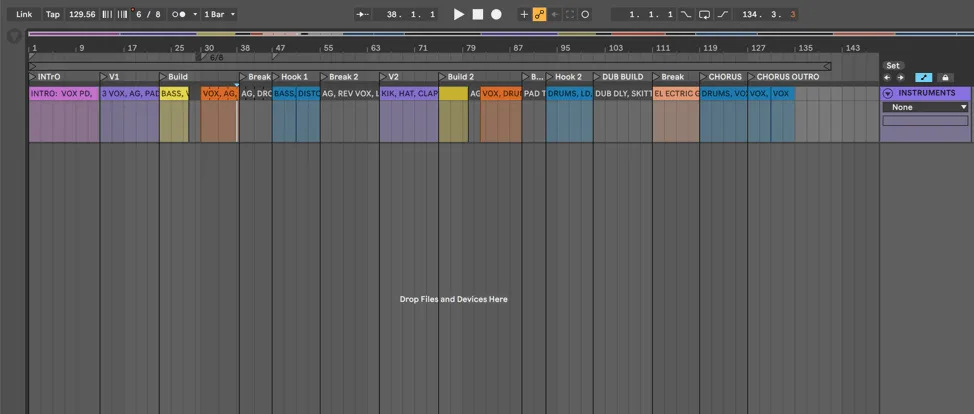The image size is (974, 414).
Task: Select the 134. 3. 3 loop length field
Action: (766, 14)
